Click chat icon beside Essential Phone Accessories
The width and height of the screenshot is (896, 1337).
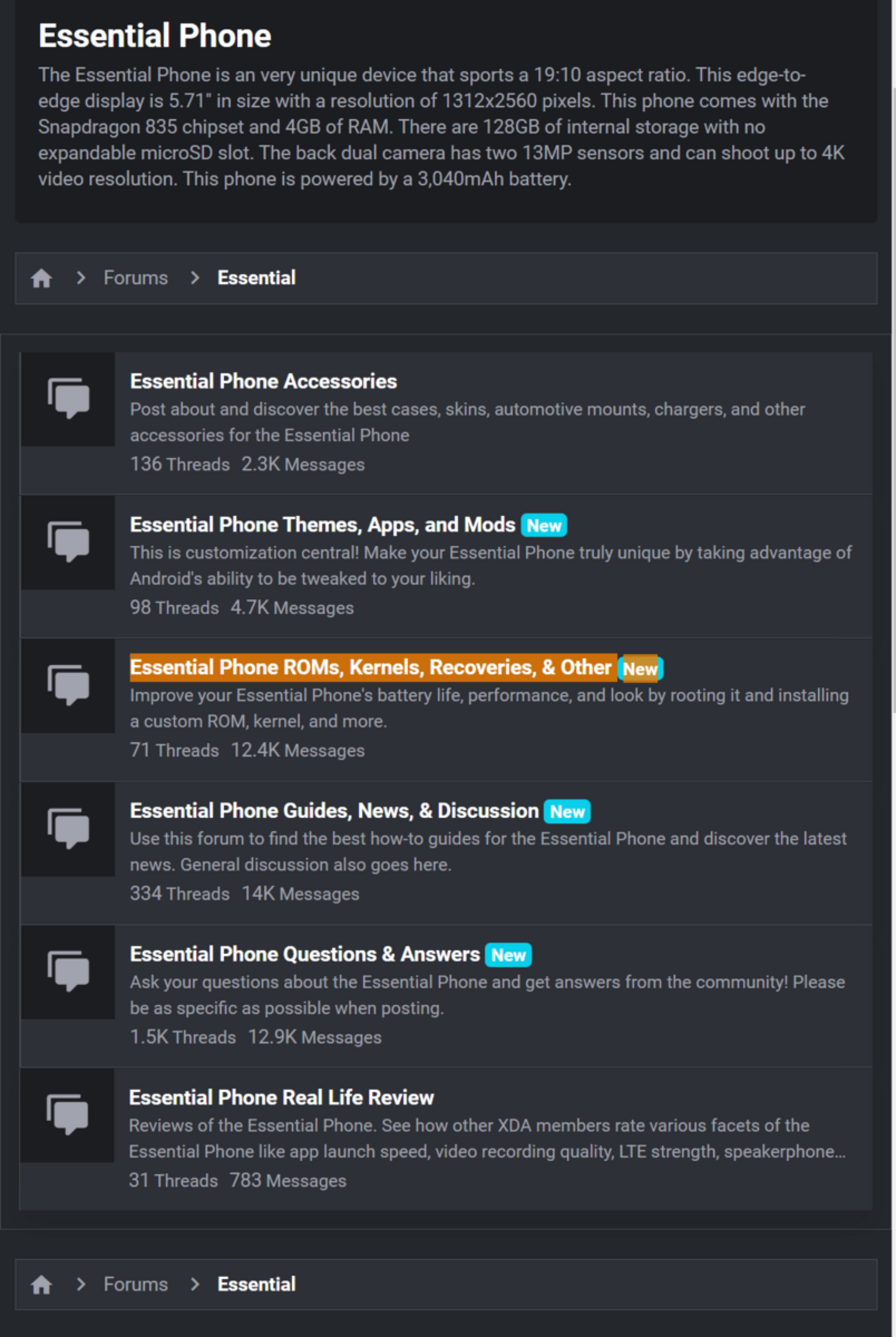click(68, 398)
